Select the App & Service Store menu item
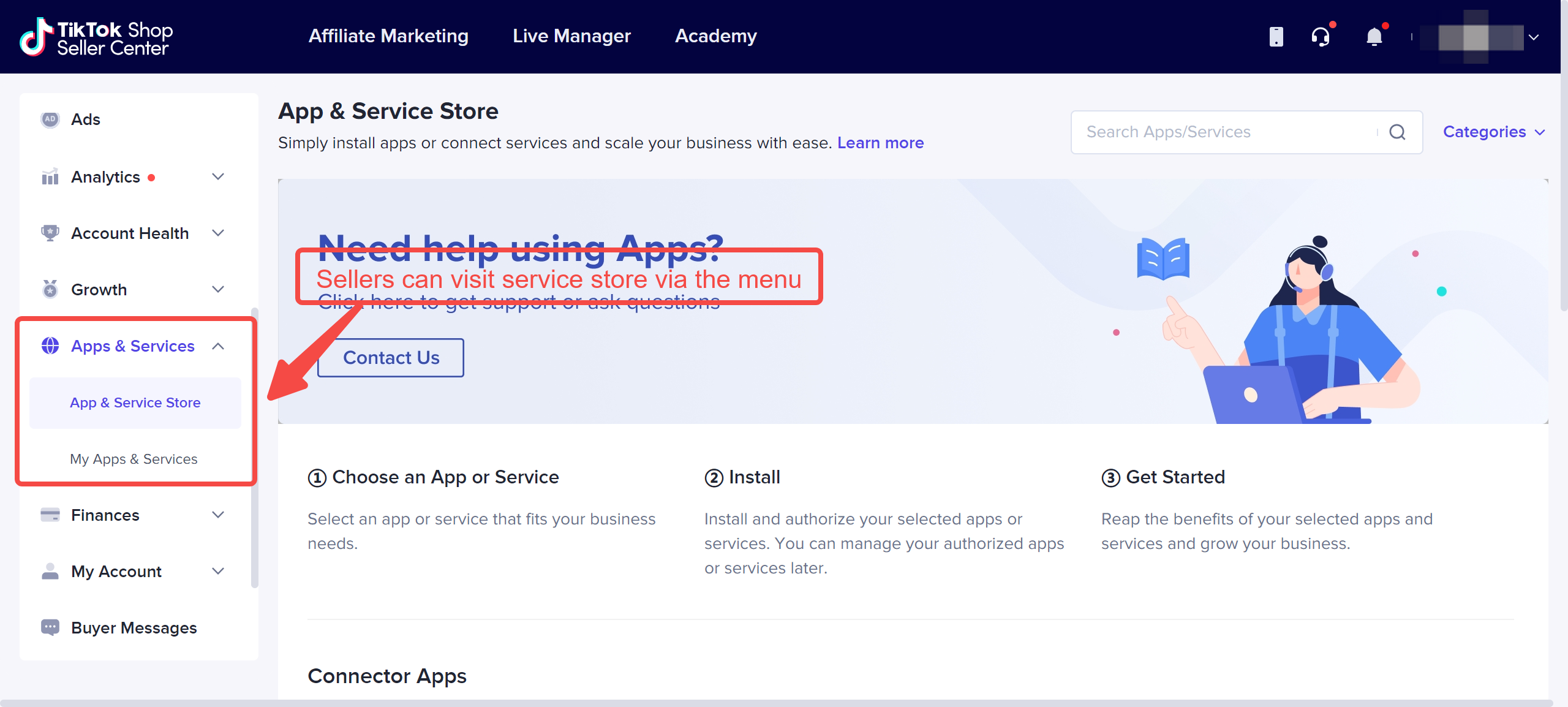 point(134,403)
